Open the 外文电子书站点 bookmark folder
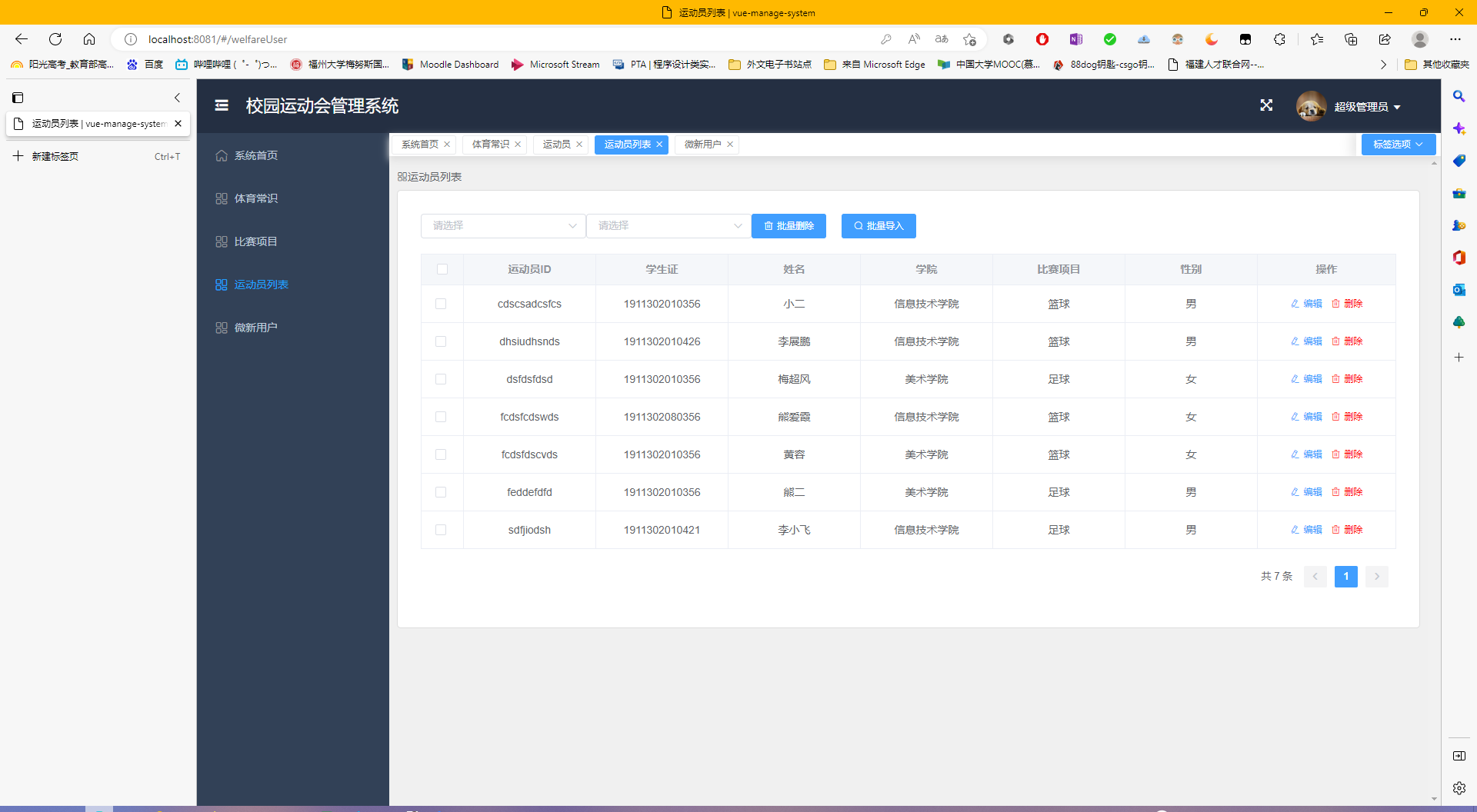 [x=770, y=65]
